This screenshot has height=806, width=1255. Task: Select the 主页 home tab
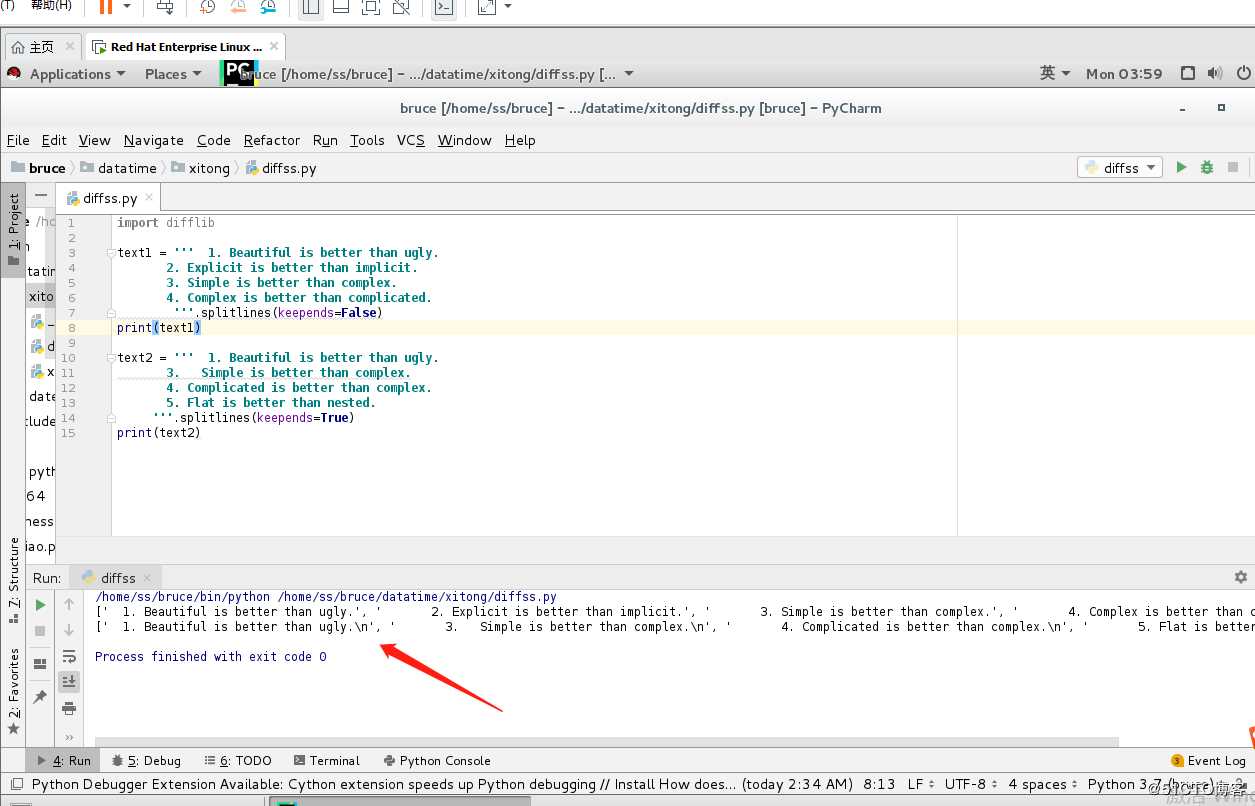tap(43, 47)
